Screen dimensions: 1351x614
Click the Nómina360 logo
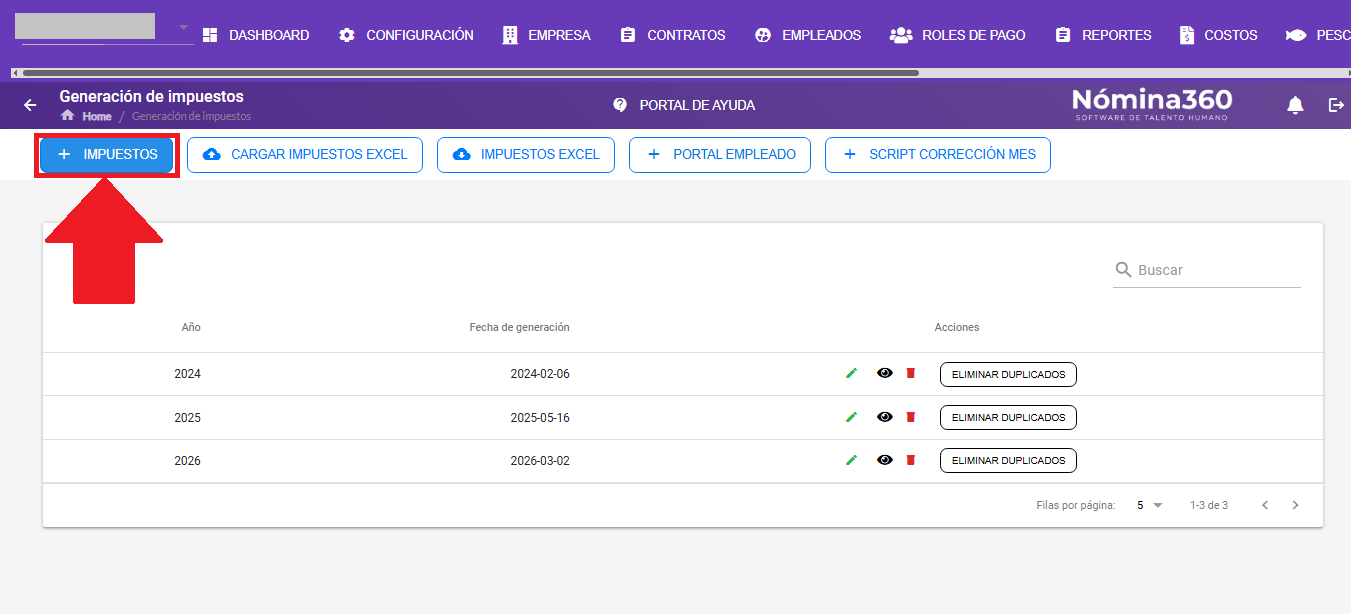(1152, 104)
